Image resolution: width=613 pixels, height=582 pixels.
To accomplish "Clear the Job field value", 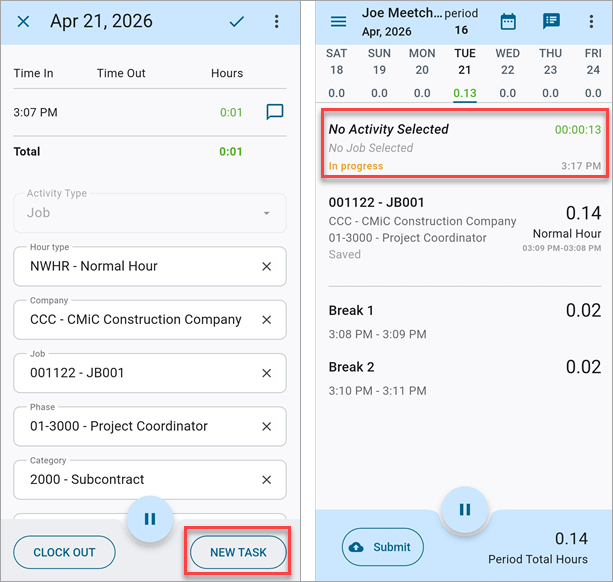I will point(267,373).
